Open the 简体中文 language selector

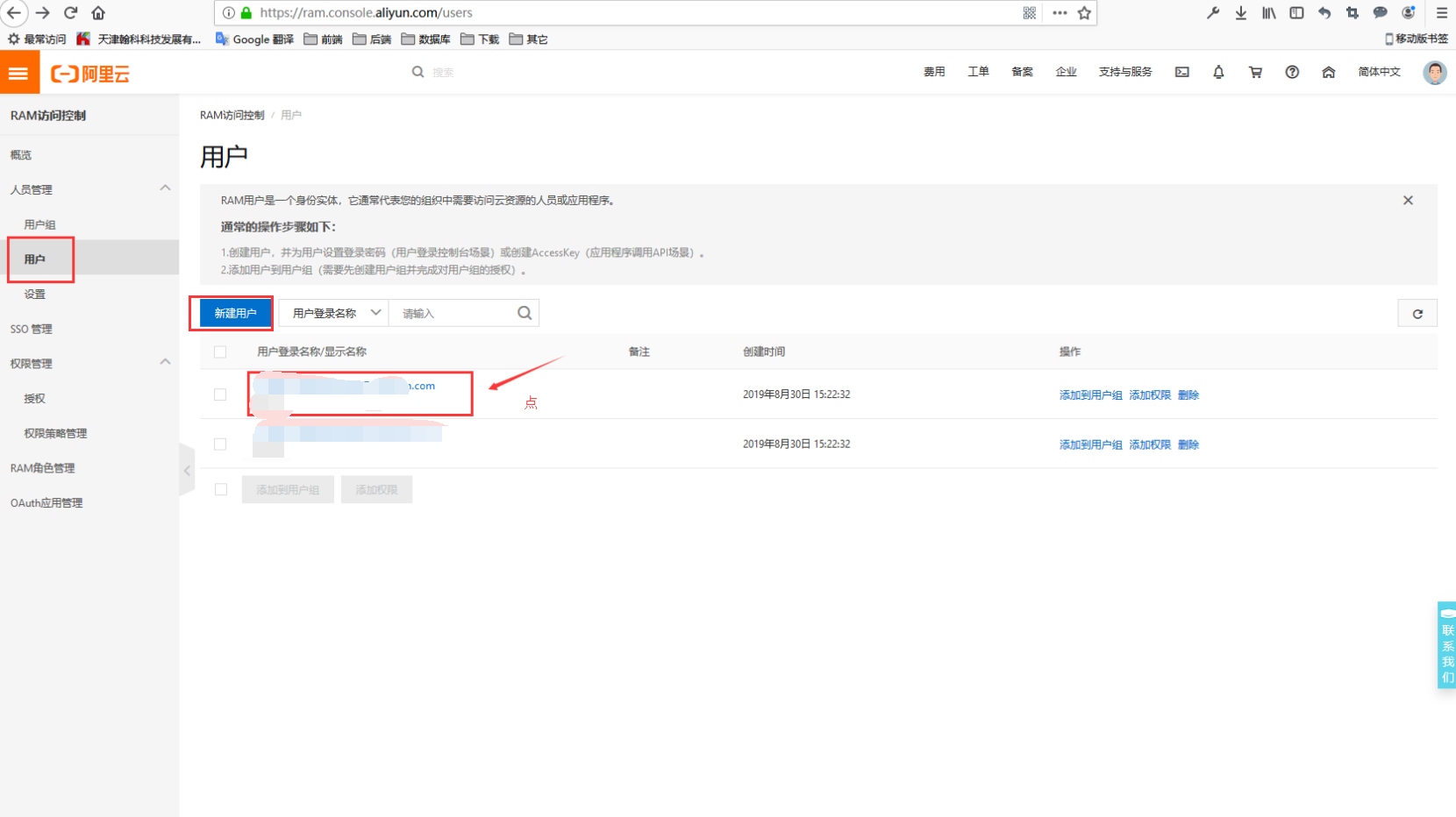click(x=1380, y=72)
